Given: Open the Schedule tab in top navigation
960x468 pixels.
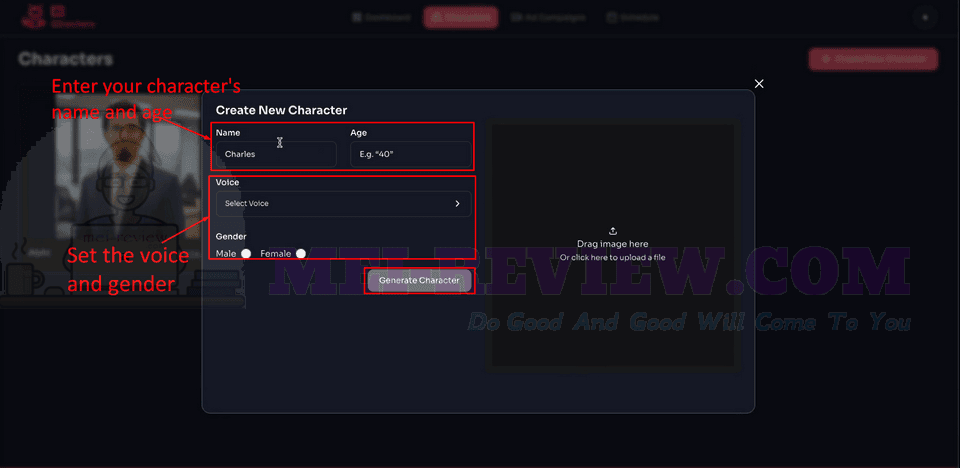Looking at the screenshot, I should (x=633, y=18).
